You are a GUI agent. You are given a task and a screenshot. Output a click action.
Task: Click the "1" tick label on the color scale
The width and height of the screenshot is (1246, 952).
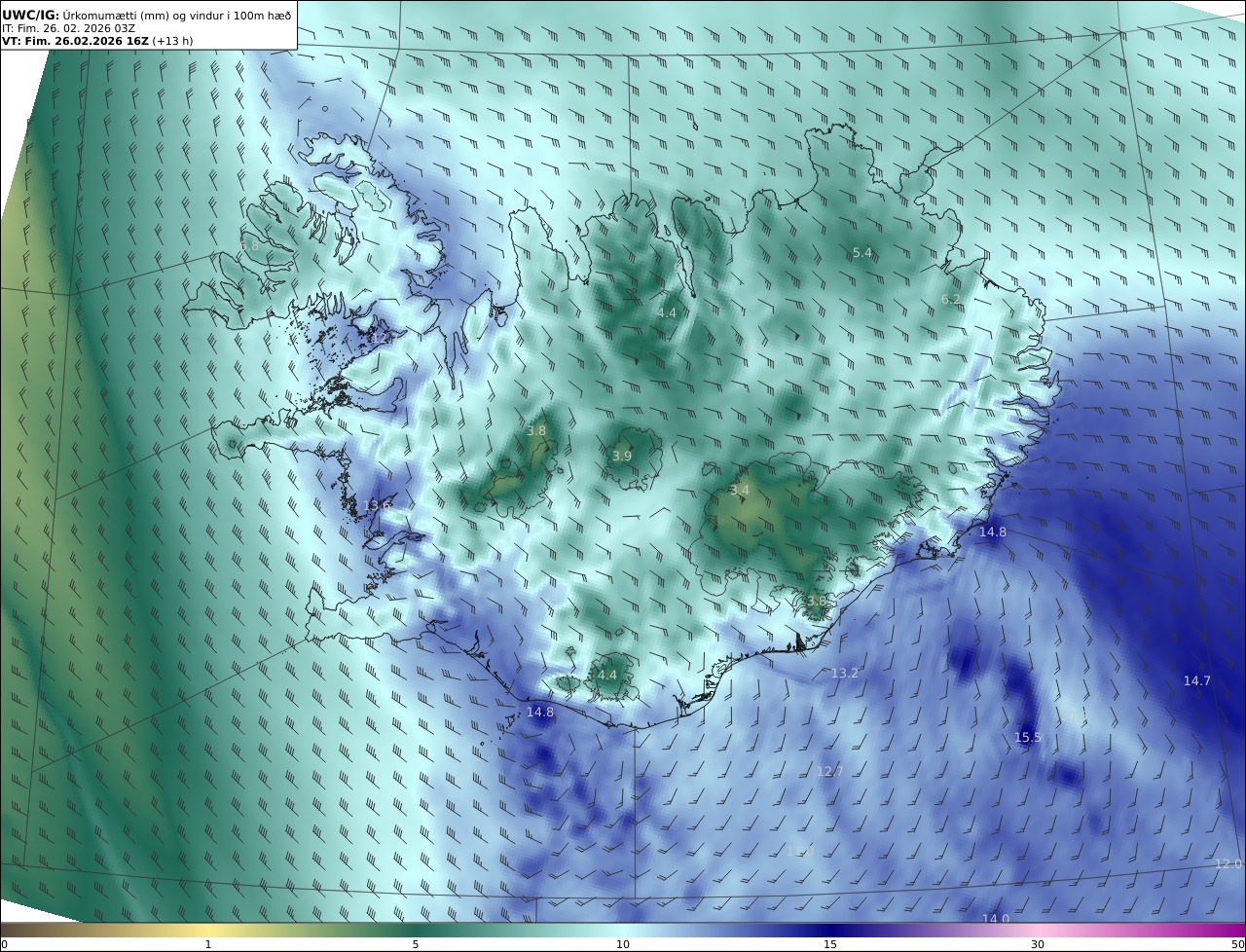(x=208, y=945)
